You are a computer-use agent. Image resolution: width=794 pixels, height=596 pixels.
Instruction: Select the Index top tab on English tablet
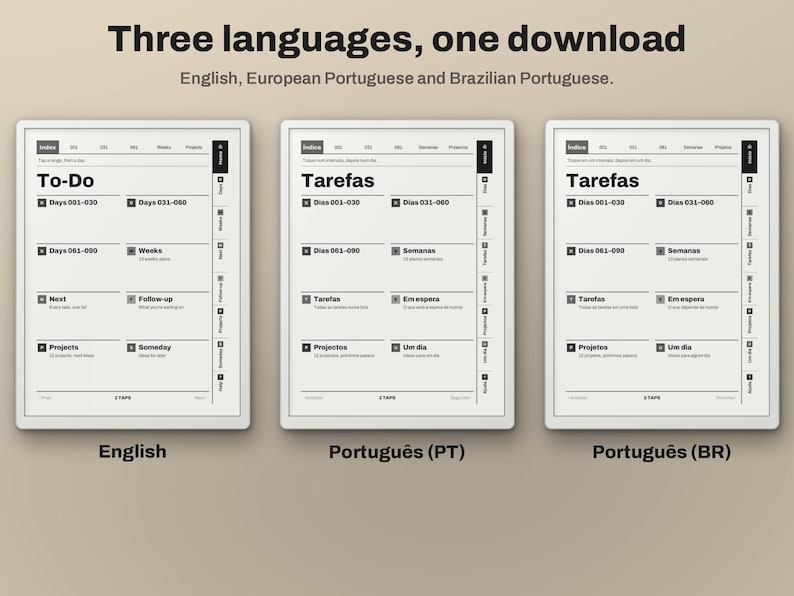coord(48,147)
